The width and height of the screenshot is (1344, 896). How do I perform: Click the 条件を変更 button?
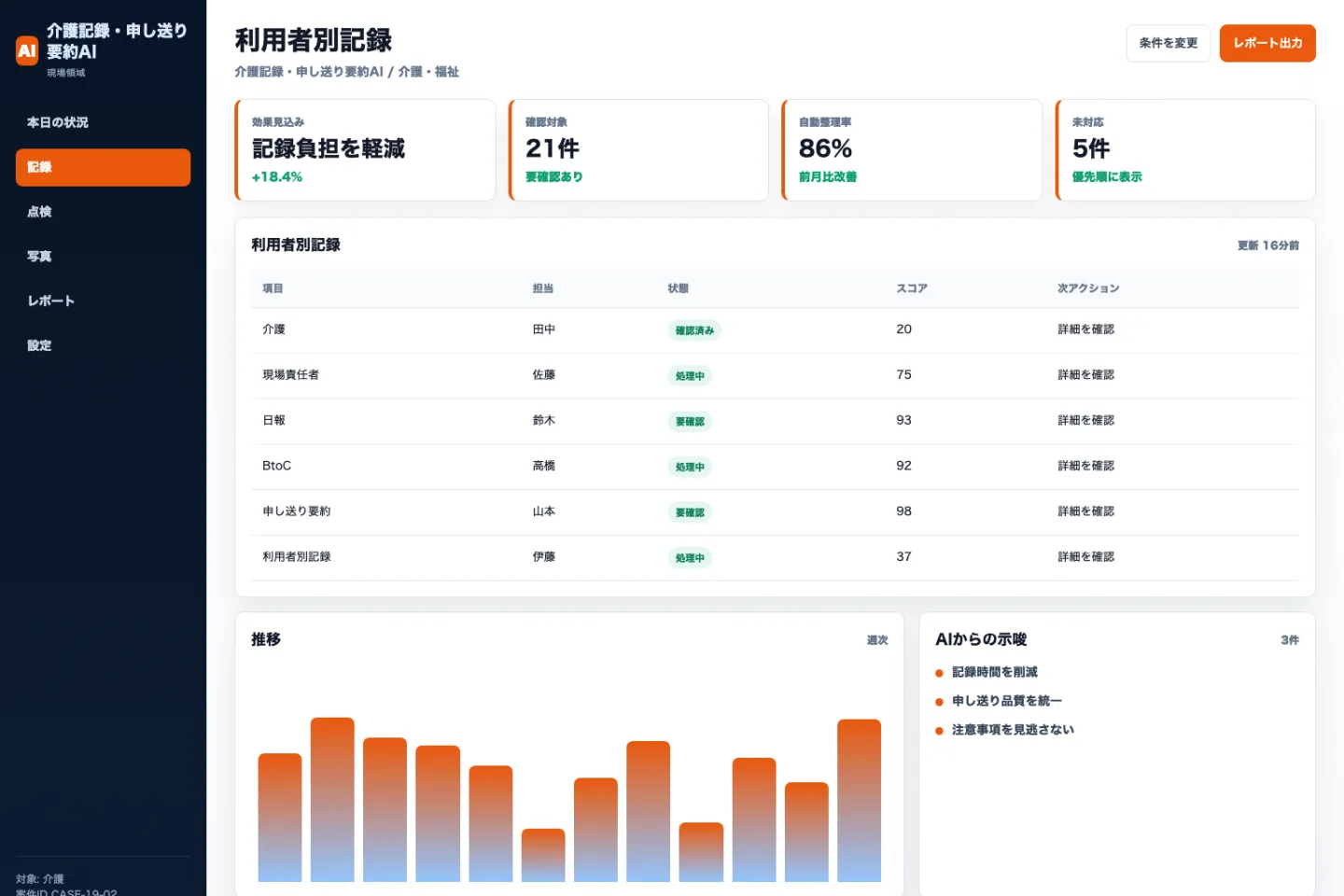(x=1168, y=43)
